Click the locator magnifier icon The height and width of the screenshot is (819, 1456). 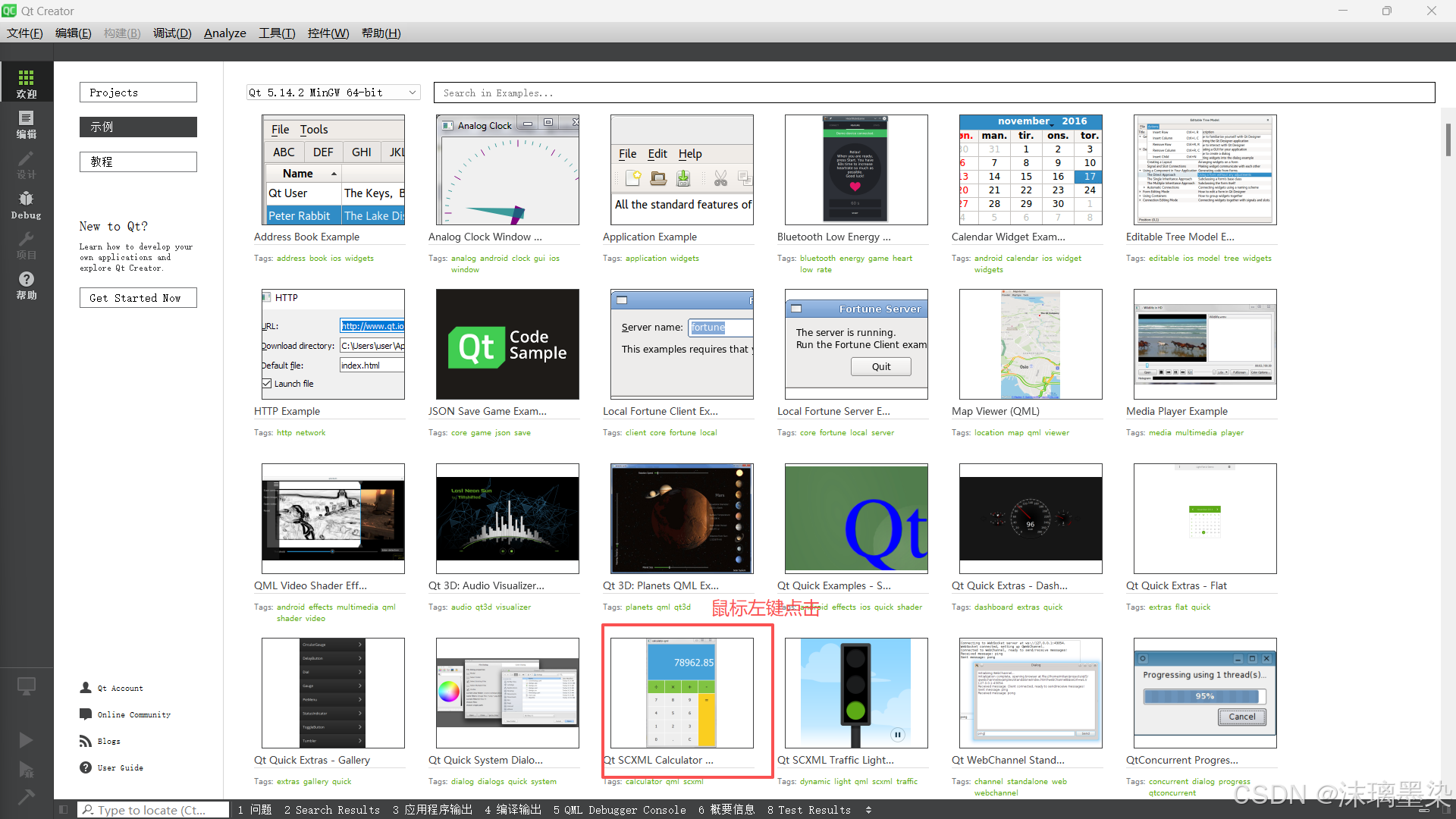[x=88, y=810]
